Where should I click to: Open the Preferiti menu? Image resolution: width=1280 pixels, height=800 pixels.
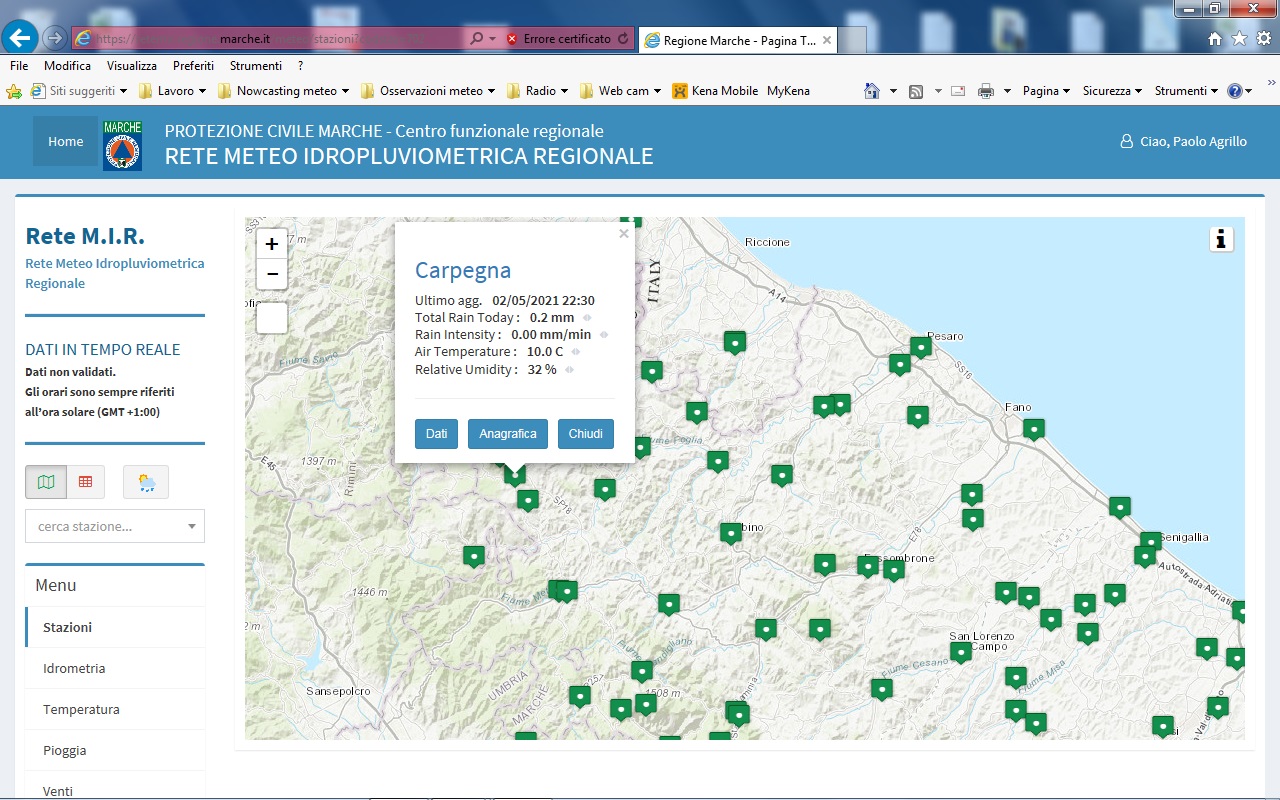pyautogui.click(x=193, y=66)
